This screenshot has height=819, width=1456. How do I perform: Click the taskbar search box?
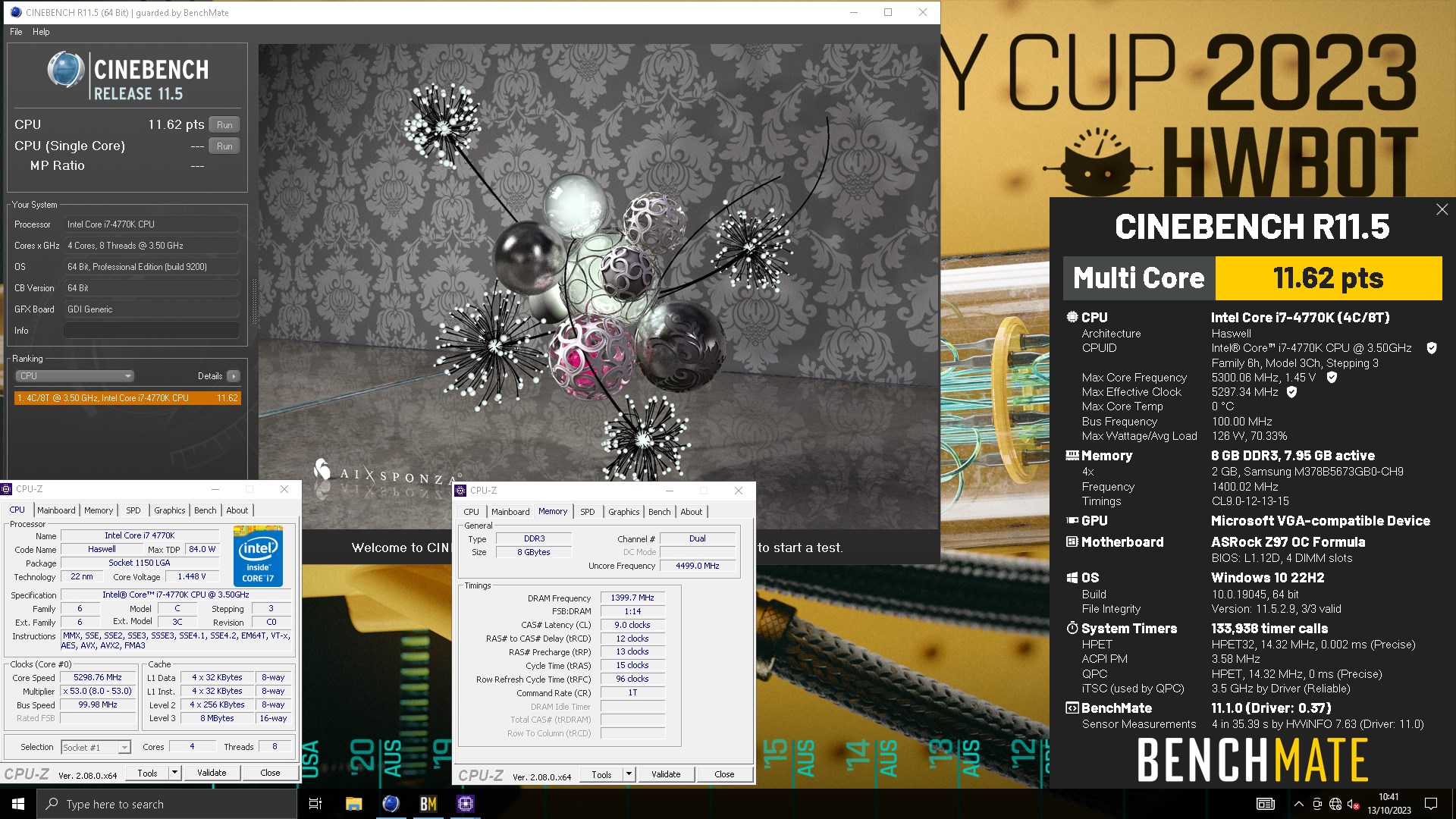coord(167,804)
